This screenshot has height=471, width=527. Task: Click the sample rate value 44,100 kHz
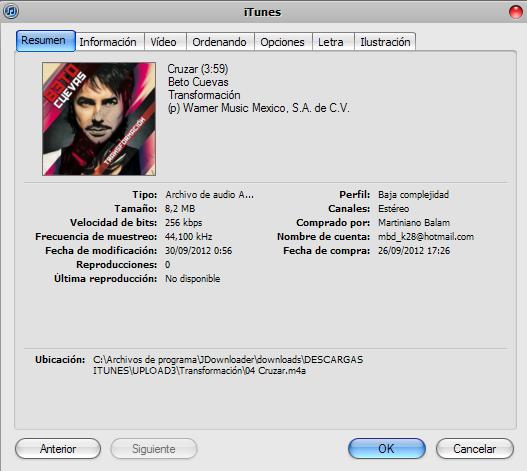coord(189,237)
